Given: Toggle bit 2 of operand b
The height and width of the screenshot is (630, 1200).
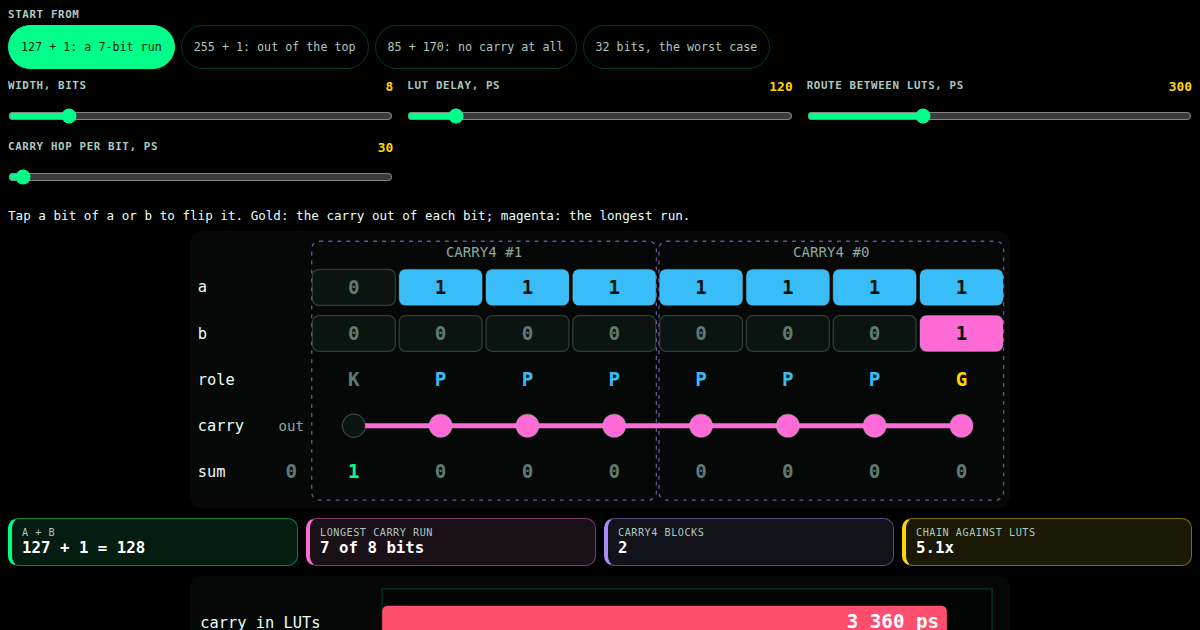Looking at the screenshot, I should coord(788,333).
